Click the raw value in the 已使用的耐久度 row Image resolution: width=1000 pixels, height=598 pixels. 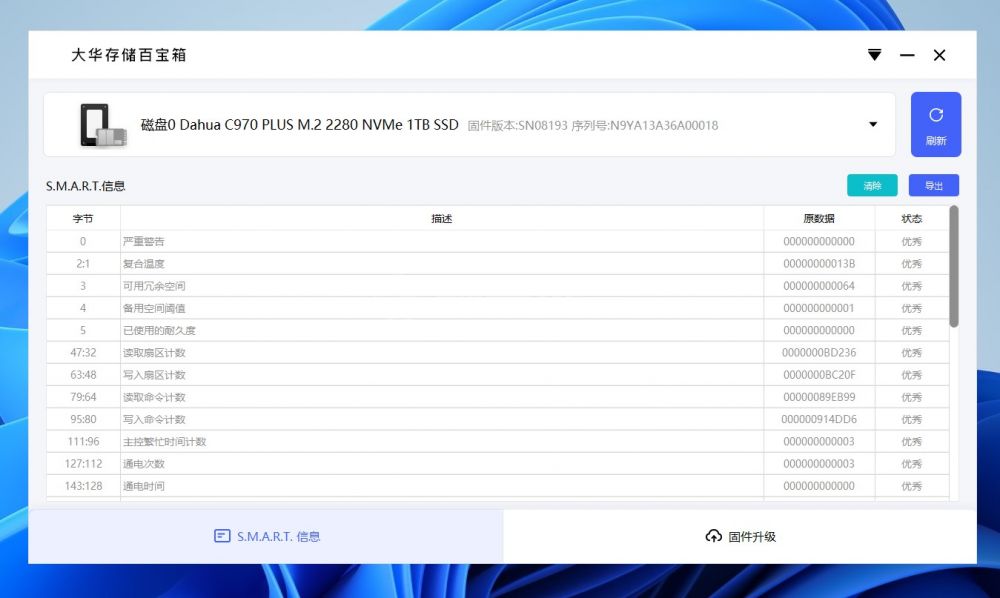(819, 331)
